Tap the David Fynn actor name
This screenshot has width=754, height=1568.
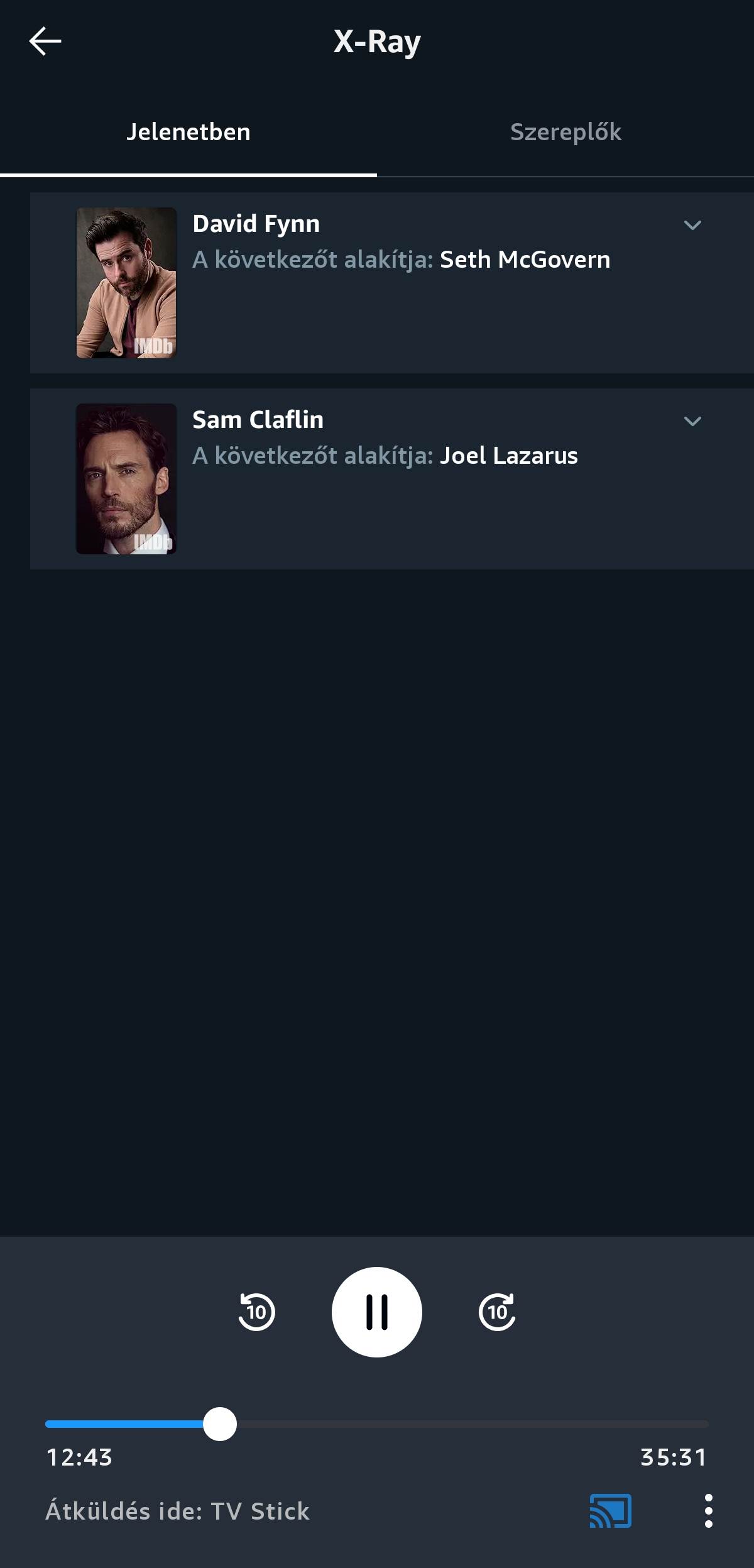[256, 224]
